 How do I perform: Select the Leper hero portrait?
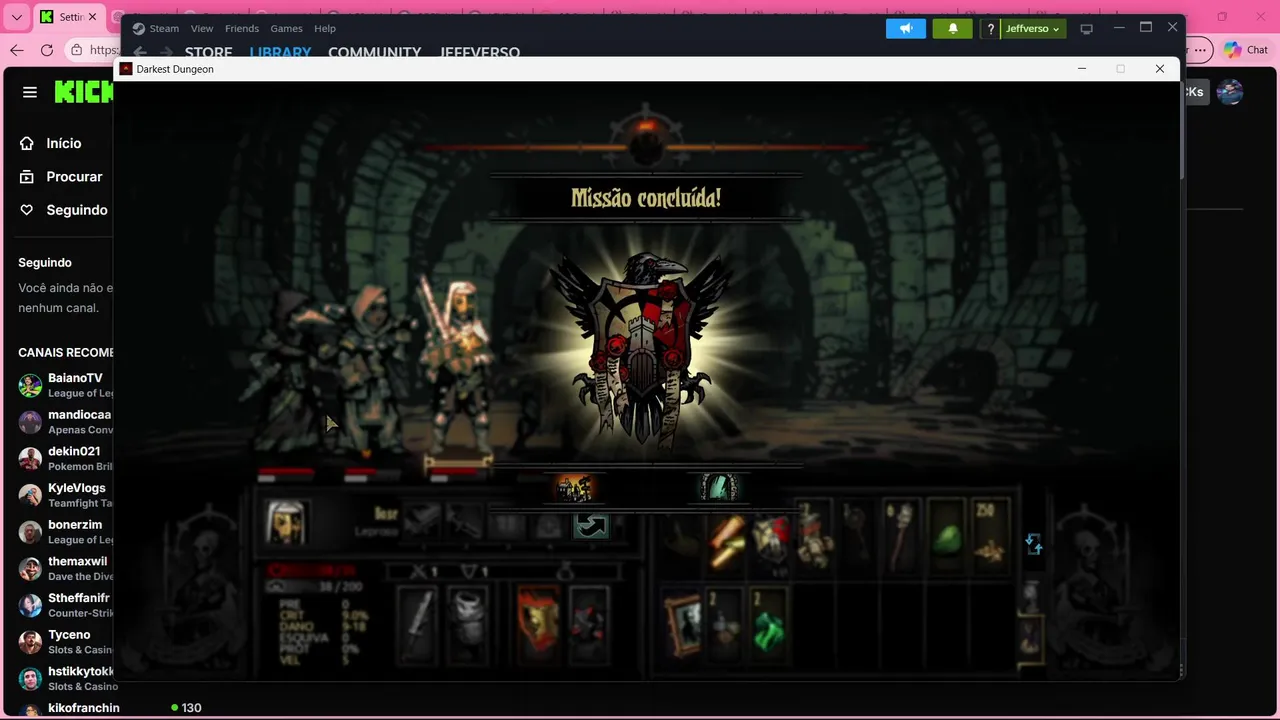[x=286, y=522]
